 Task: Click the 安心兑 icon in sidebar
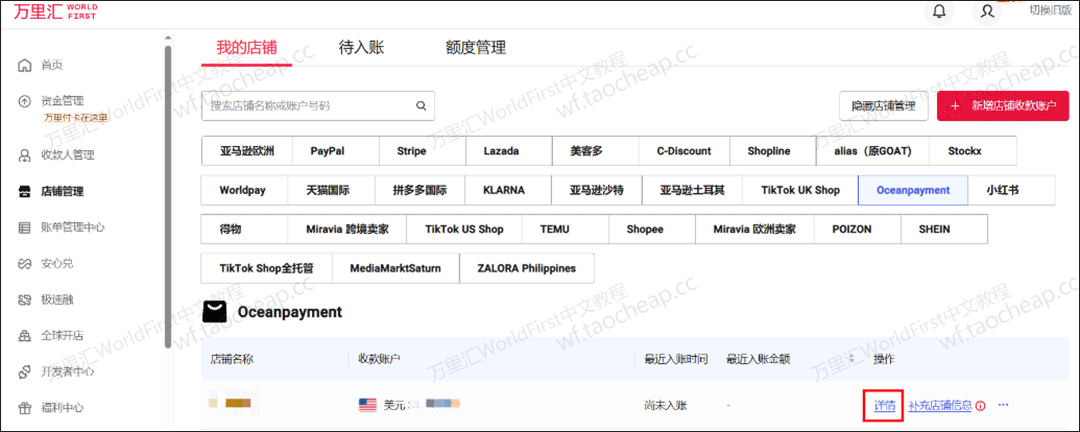[25, 263]
